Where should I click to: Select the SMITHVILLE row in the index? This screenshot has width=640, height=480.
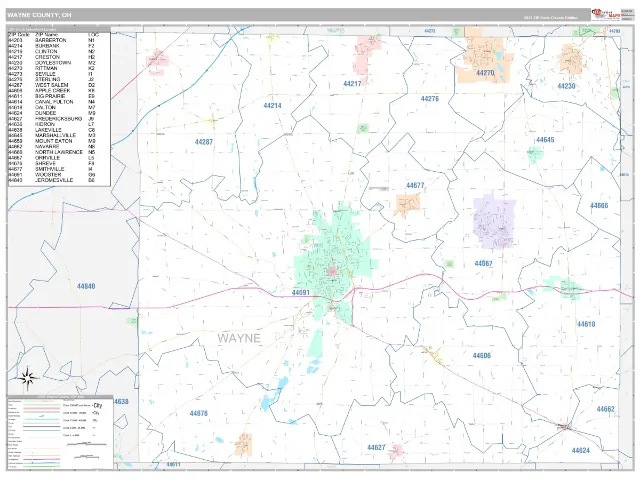click(x=52, y=169)
